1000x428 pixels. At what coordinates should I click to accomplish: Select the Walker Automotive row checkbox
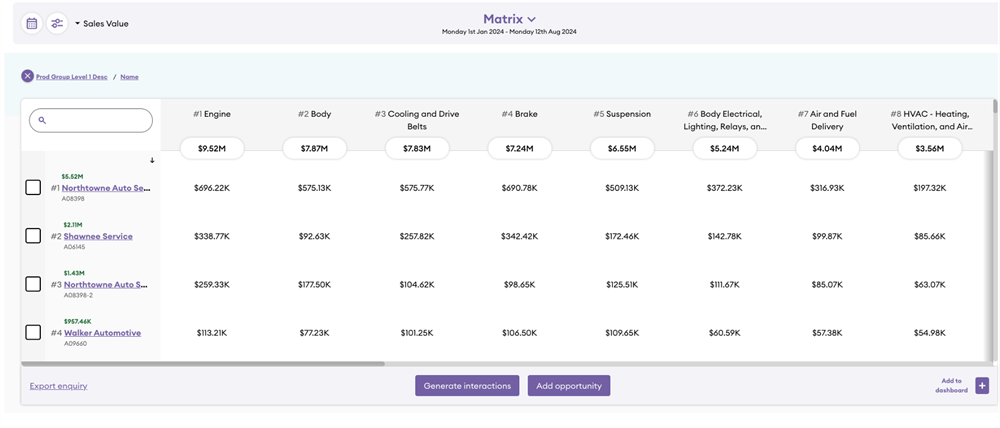pyautogui.click(x=33, y=332)
